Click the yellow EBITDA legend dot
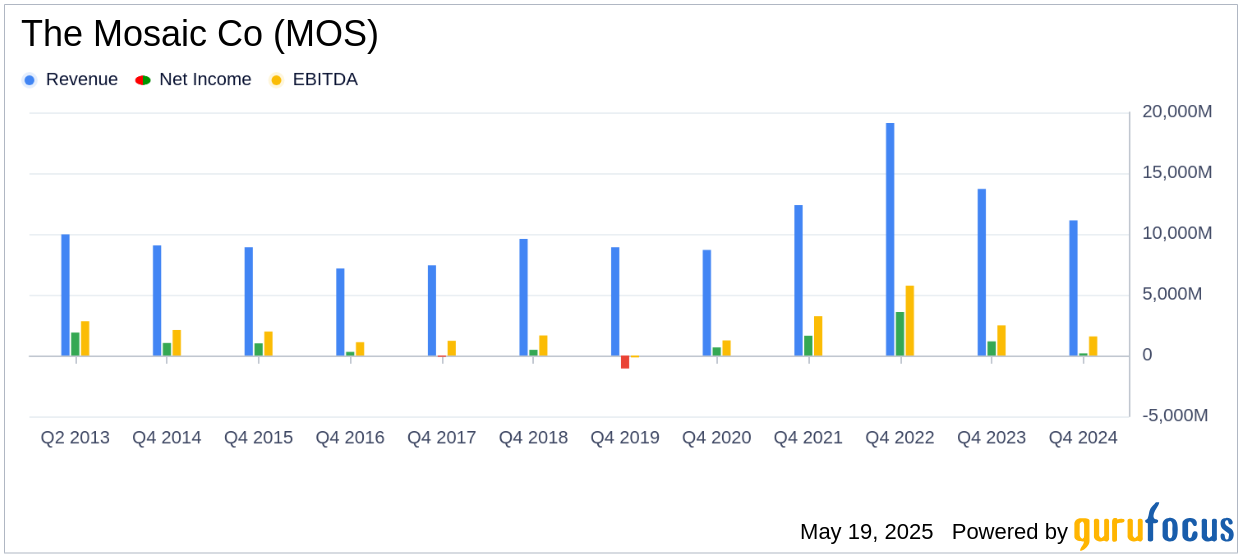The width and height of the screenshot is (1242, 557). click(x=276, y=80)
